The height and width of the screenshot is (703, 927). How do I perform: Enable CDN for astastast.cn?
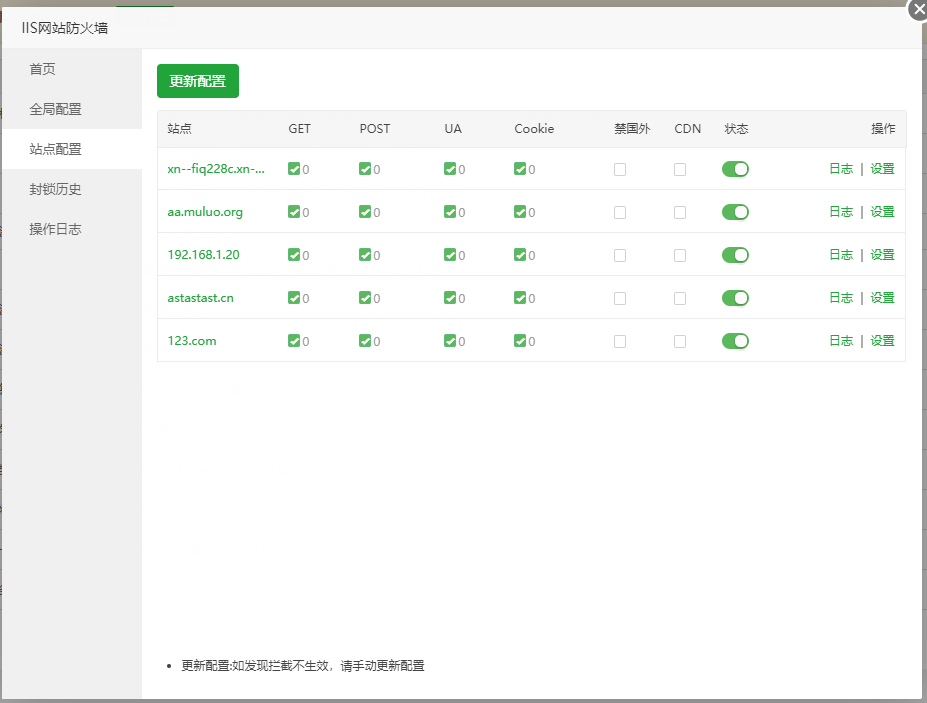point(680,299)
